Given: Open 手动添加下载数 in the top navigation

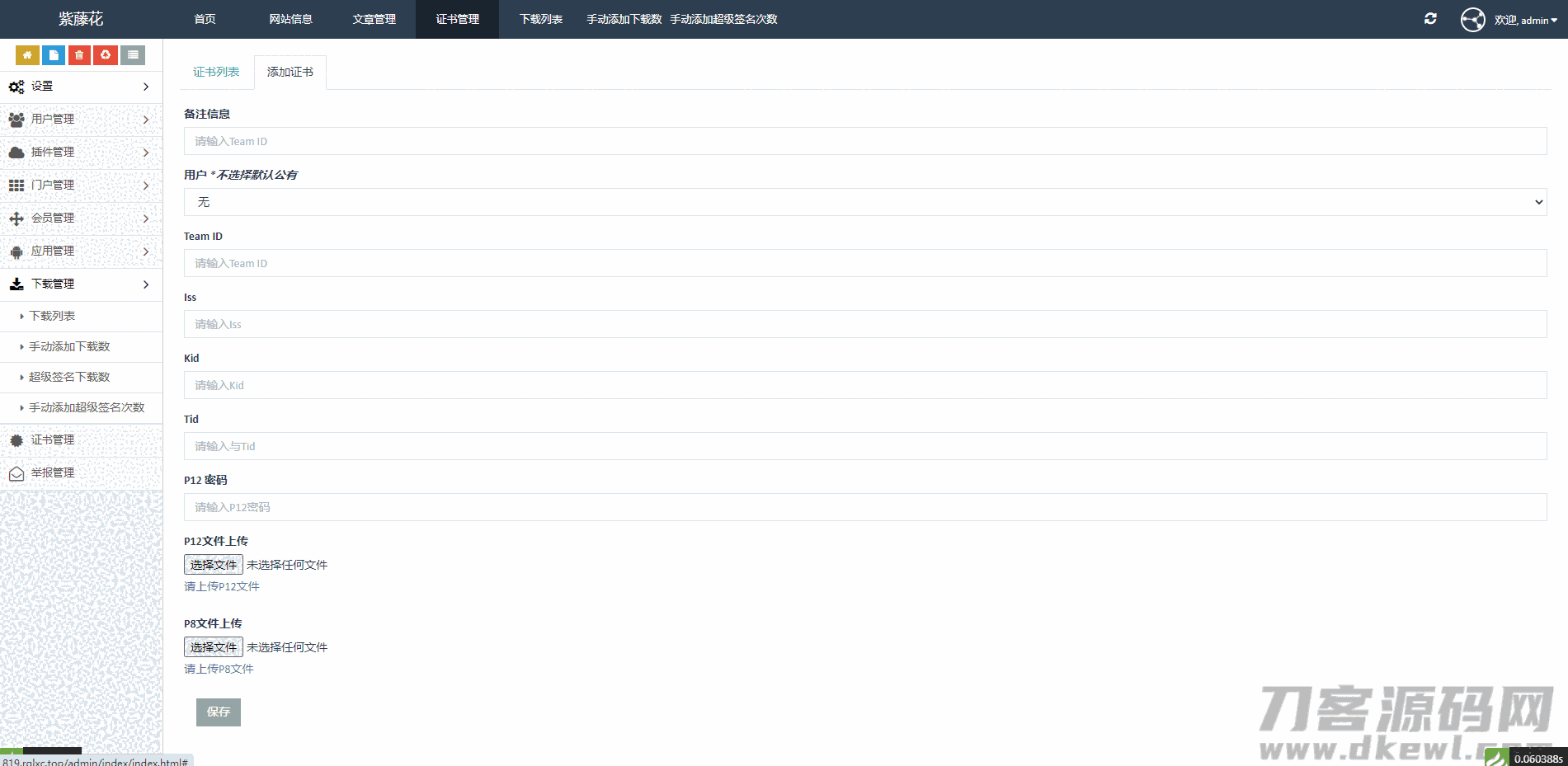Looking at the screenshot, I should pos(624,19).
